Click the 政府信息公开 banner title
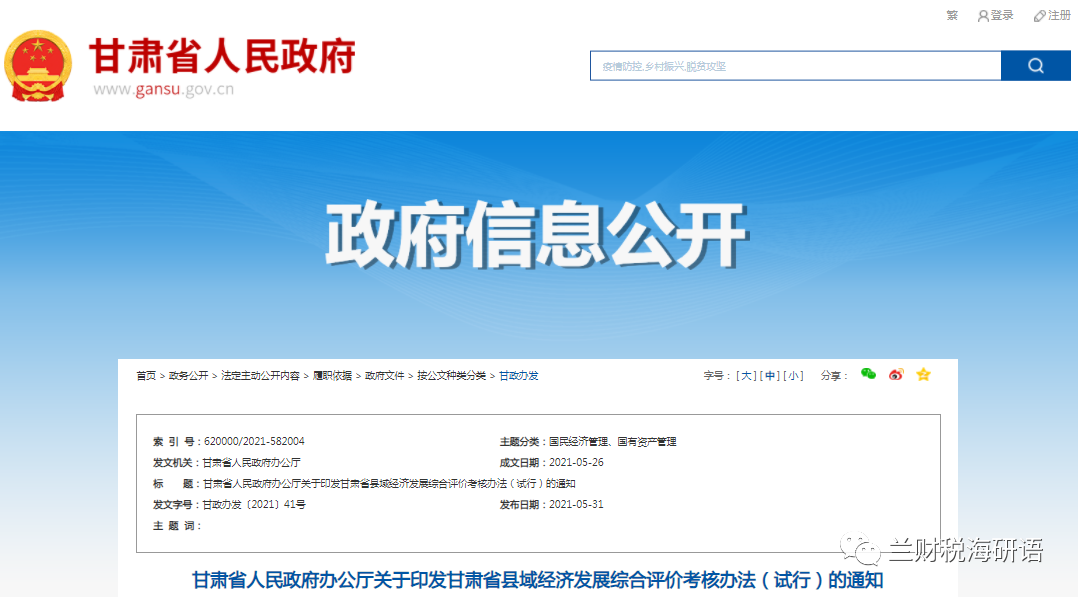 pos(536,235)
